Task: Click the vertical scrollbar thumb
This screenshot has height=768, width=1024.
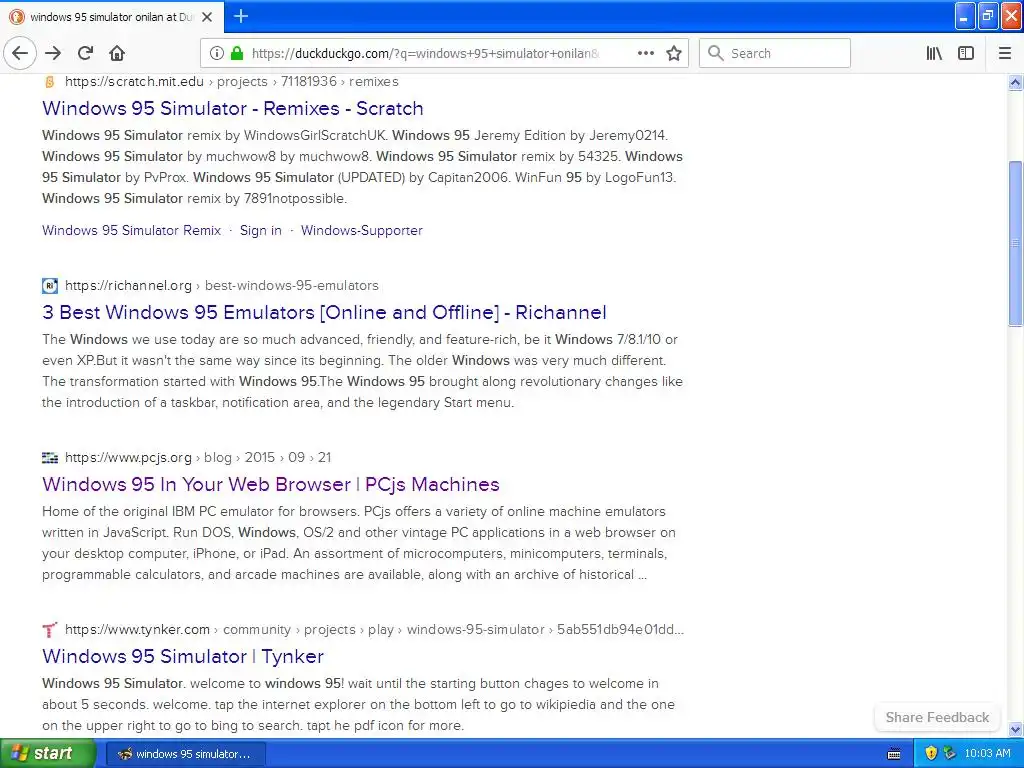Action: pos(1015,243)
